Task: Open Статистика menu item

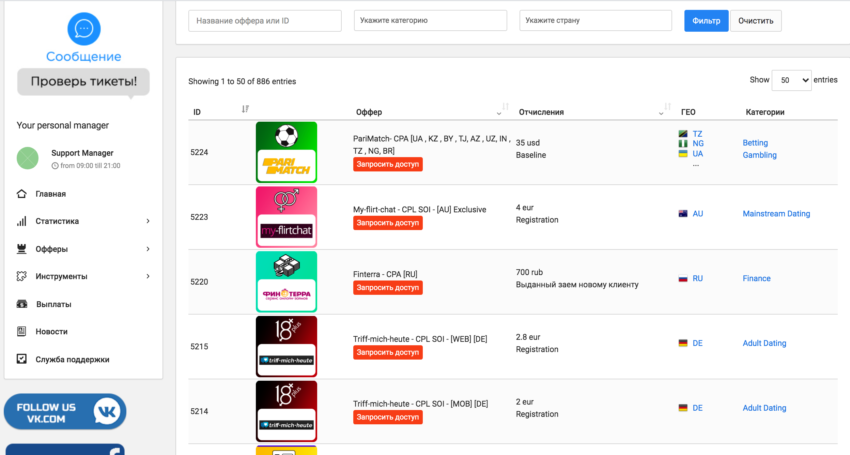Action: [x=57, y=221]
